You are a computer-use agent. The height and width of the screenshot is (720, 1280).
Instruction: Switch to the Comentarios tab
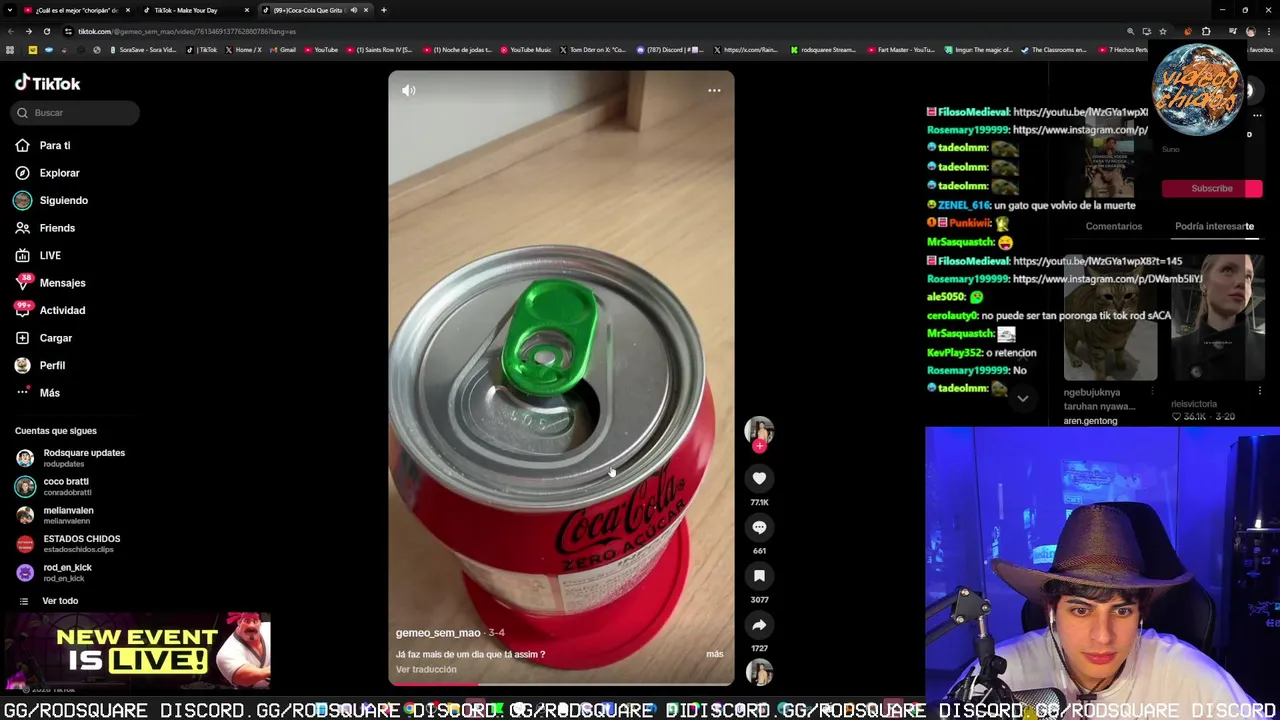tap(1114, 226)
